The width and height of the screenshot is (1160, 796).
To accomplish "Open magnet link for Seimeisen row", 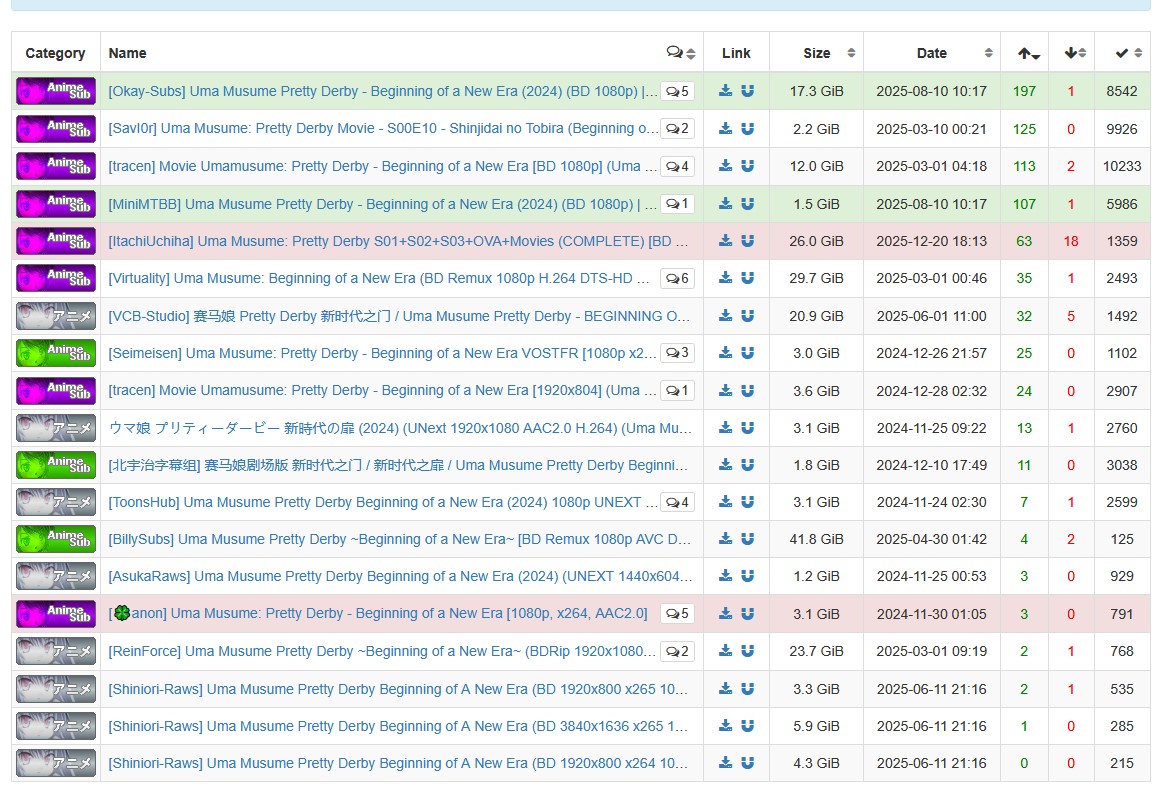I will (x=748, y=353).
